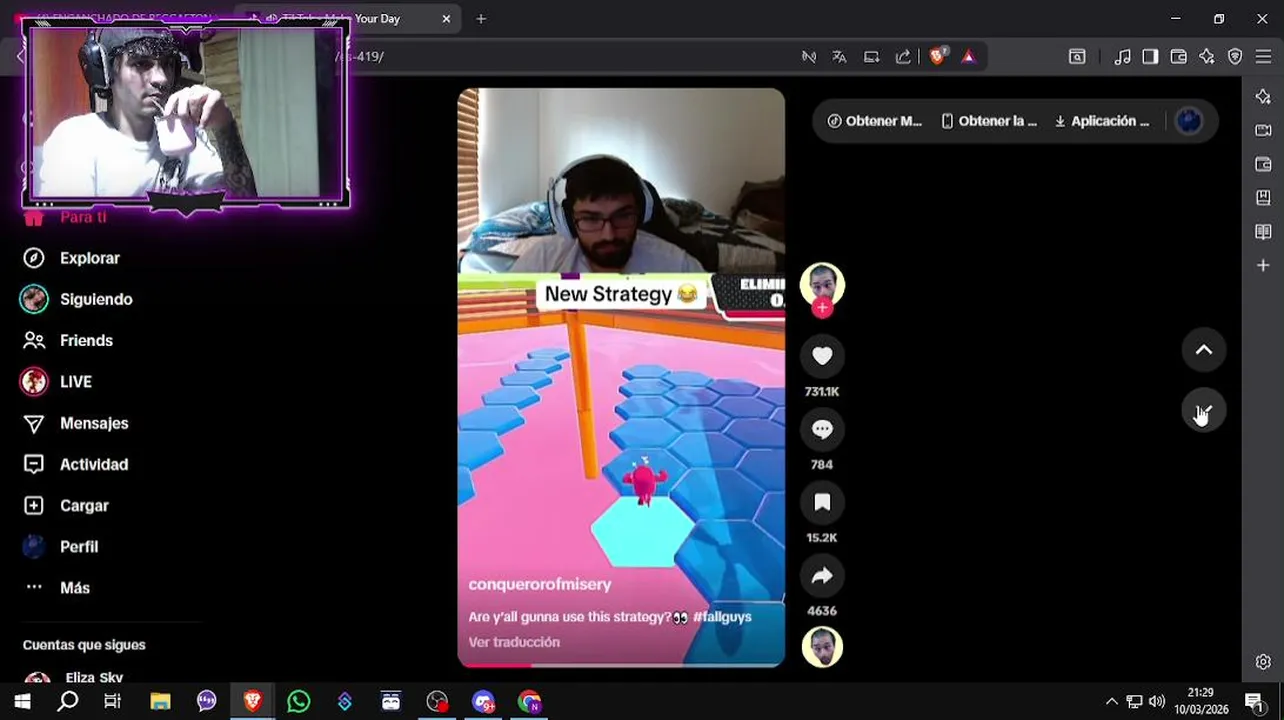Like the Fall Guys video with the heart
1284x720 pixels.
(x=822, y=356)
